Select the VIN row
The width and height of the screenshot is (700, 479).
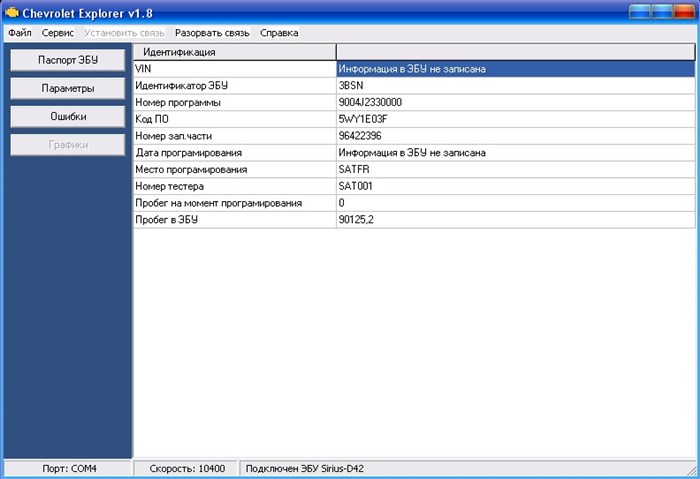coord(414,69)
